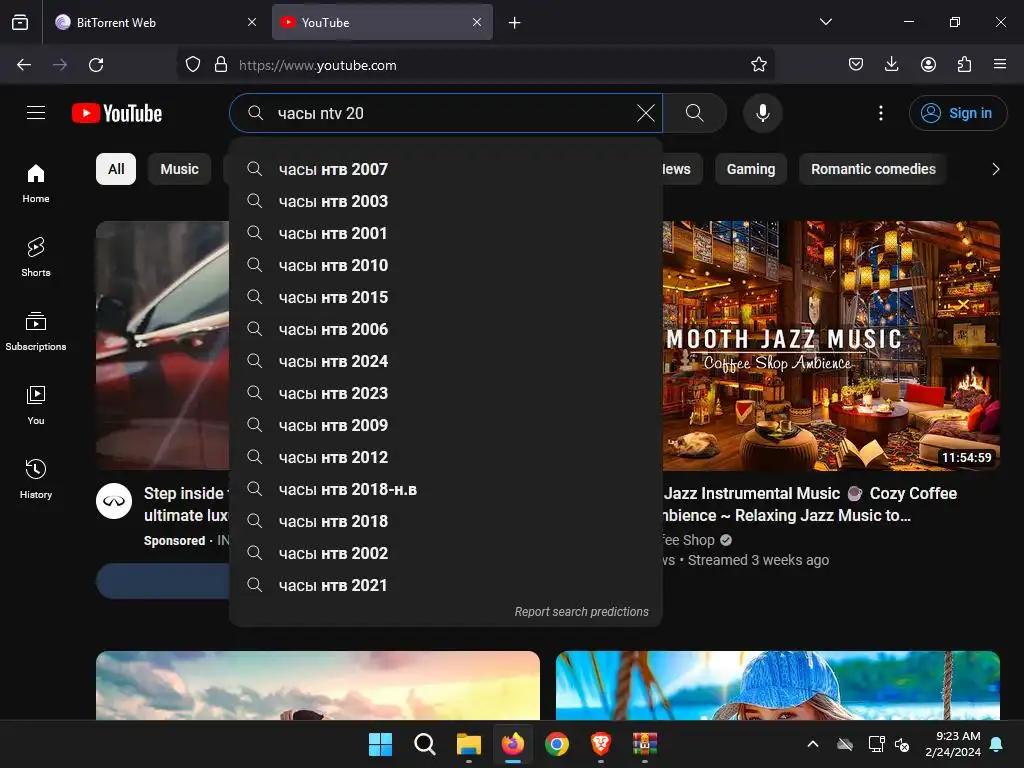1024x768 pixels.
Task: Select the Gaming filter chip
Action: coord(751,169)
